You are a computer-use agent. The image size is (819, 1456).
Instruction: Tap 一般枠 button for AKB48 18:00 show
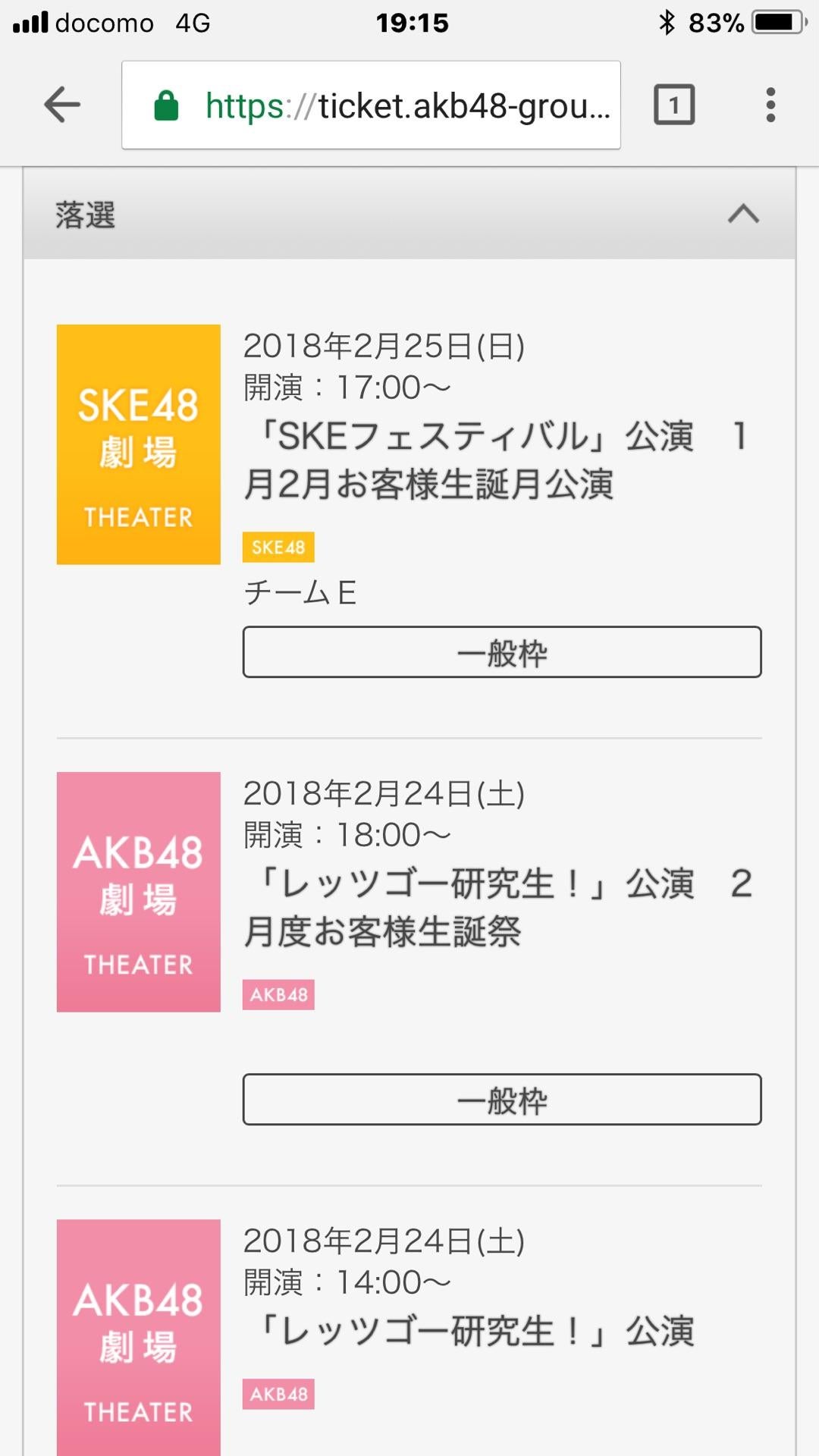(502, 1100)
